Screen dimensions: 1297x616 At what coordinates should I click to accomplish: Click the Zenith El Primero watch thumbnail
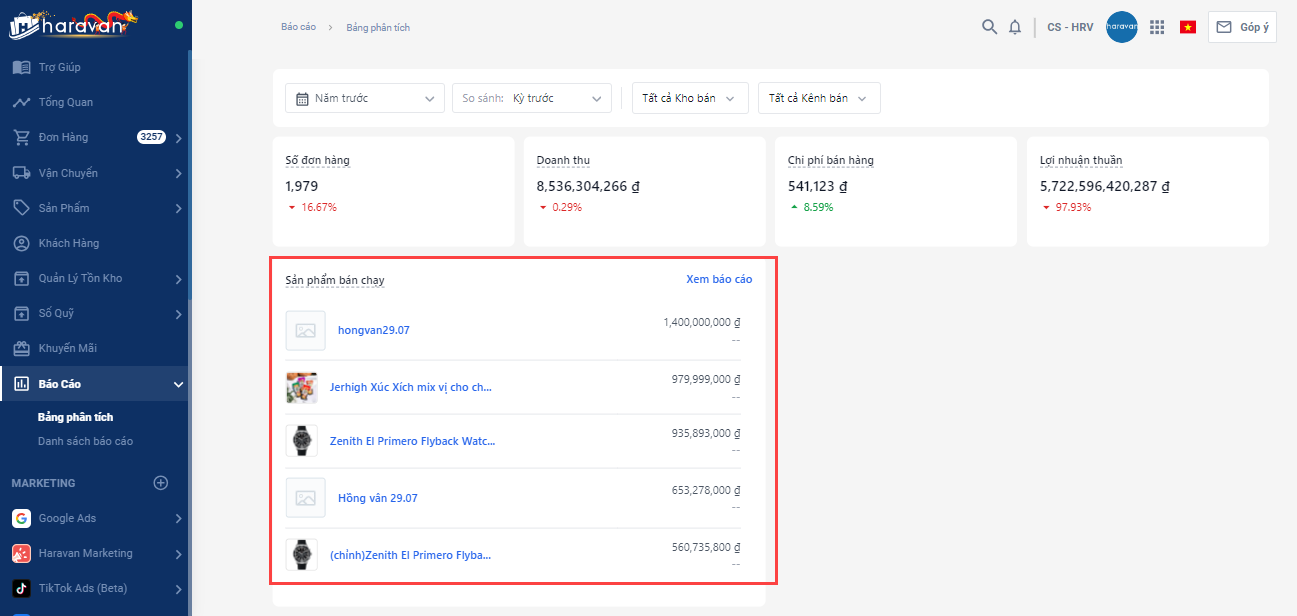[x=302, y=441]
